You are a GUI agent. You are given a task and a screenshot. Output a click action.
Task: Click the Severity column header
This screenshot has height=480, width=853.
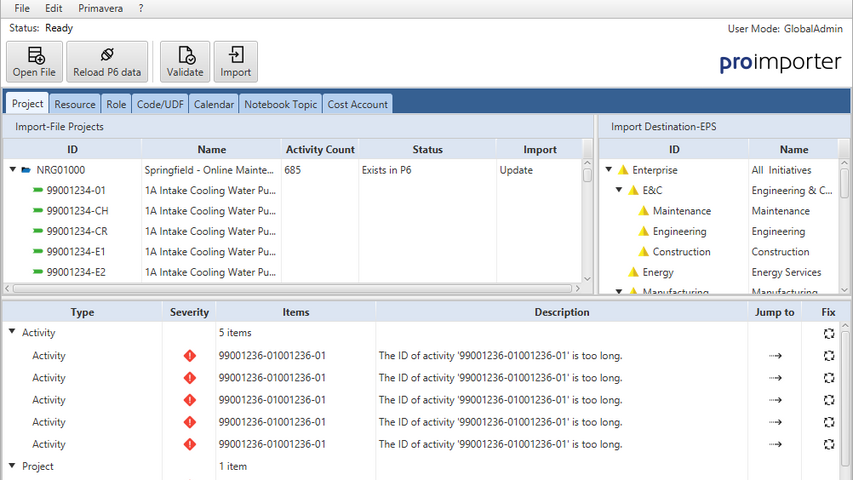pyautogui.click(x=189, y=312)
